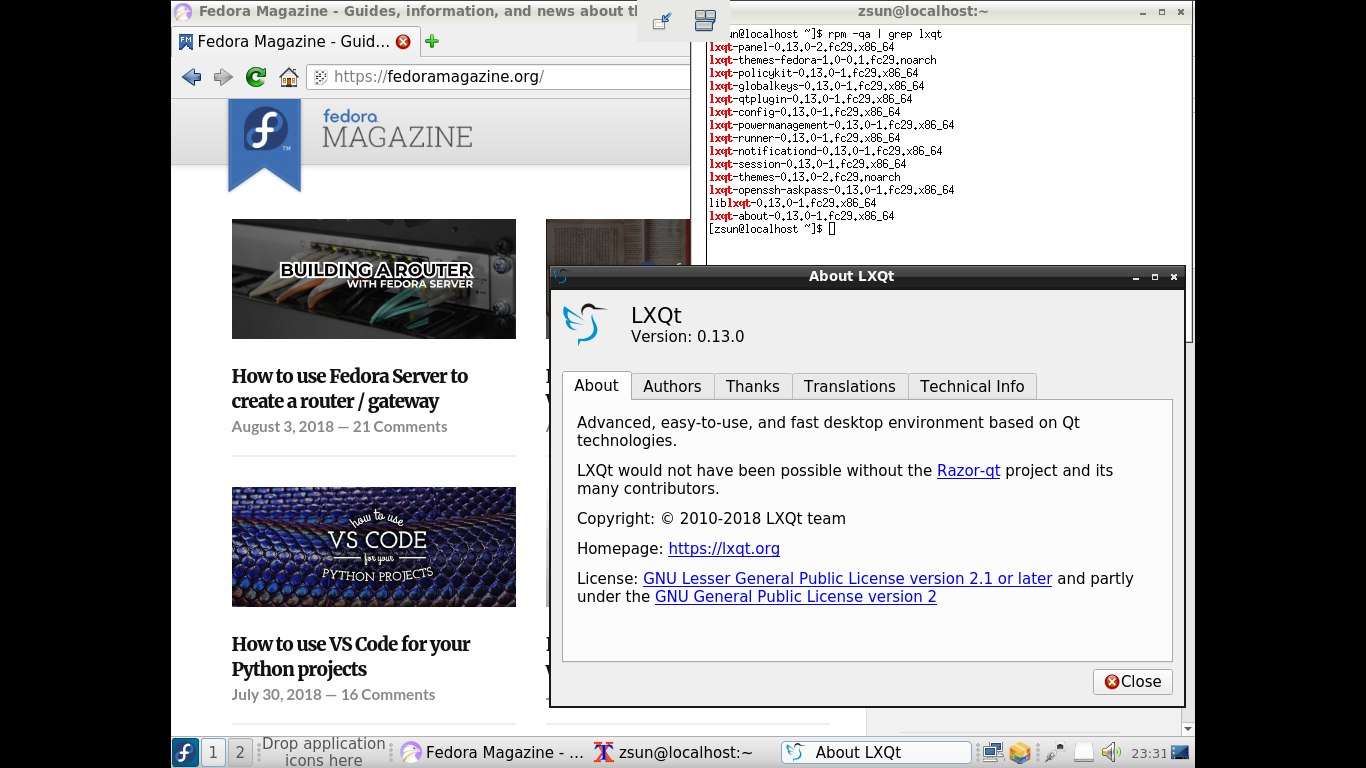1366x768 pixels.
Task: Click '16 Comments' under VS Code article
Action: 388,695
